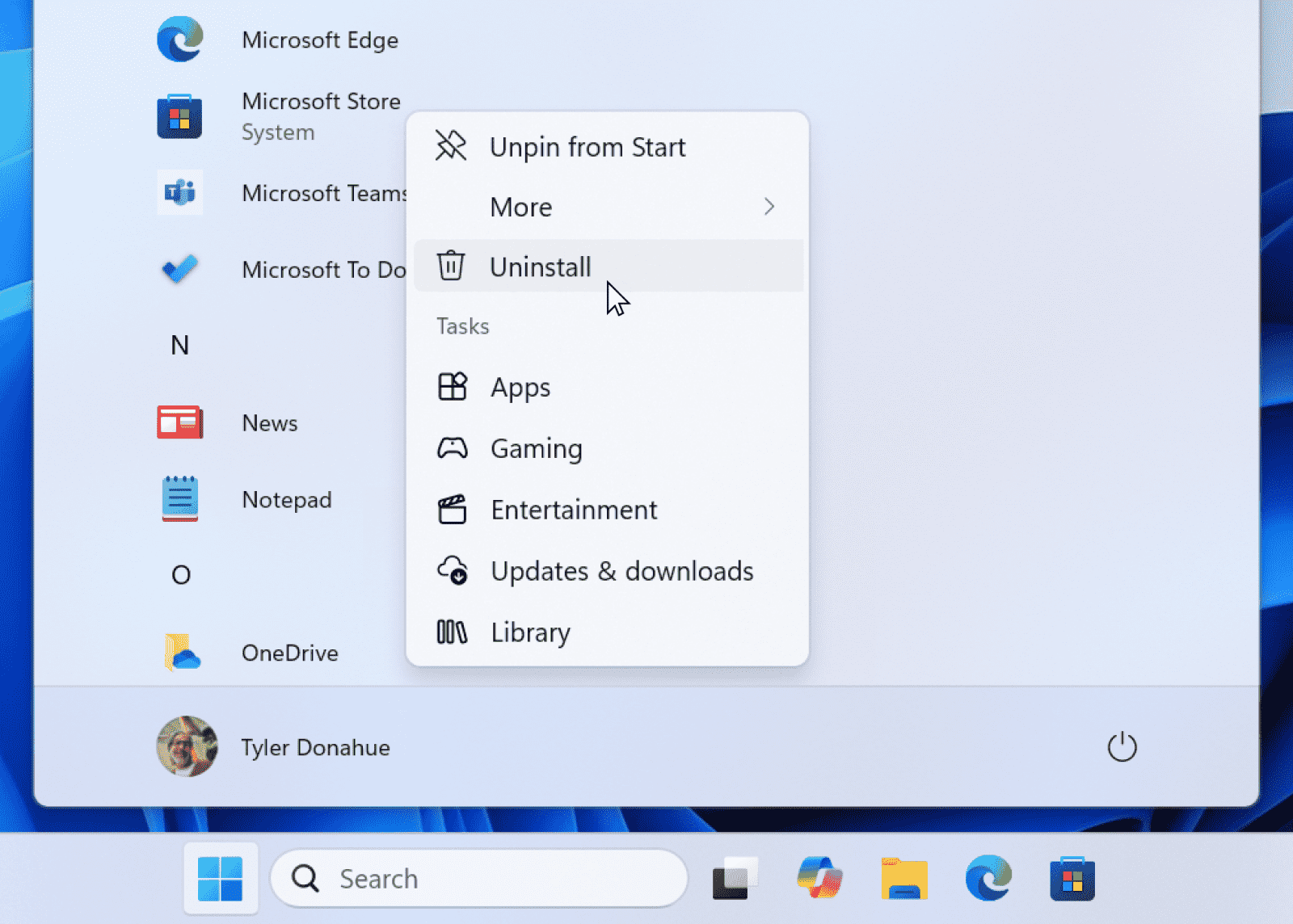The height and width of the screenshot is (924, 1293).
Task: Launch Notepad
Action: [286, 499]
